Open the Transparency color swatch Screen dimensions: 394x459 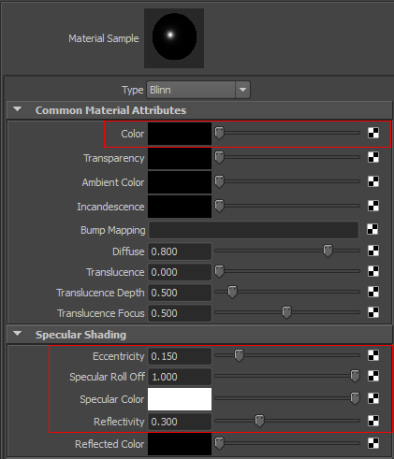(x=180, y=158)
